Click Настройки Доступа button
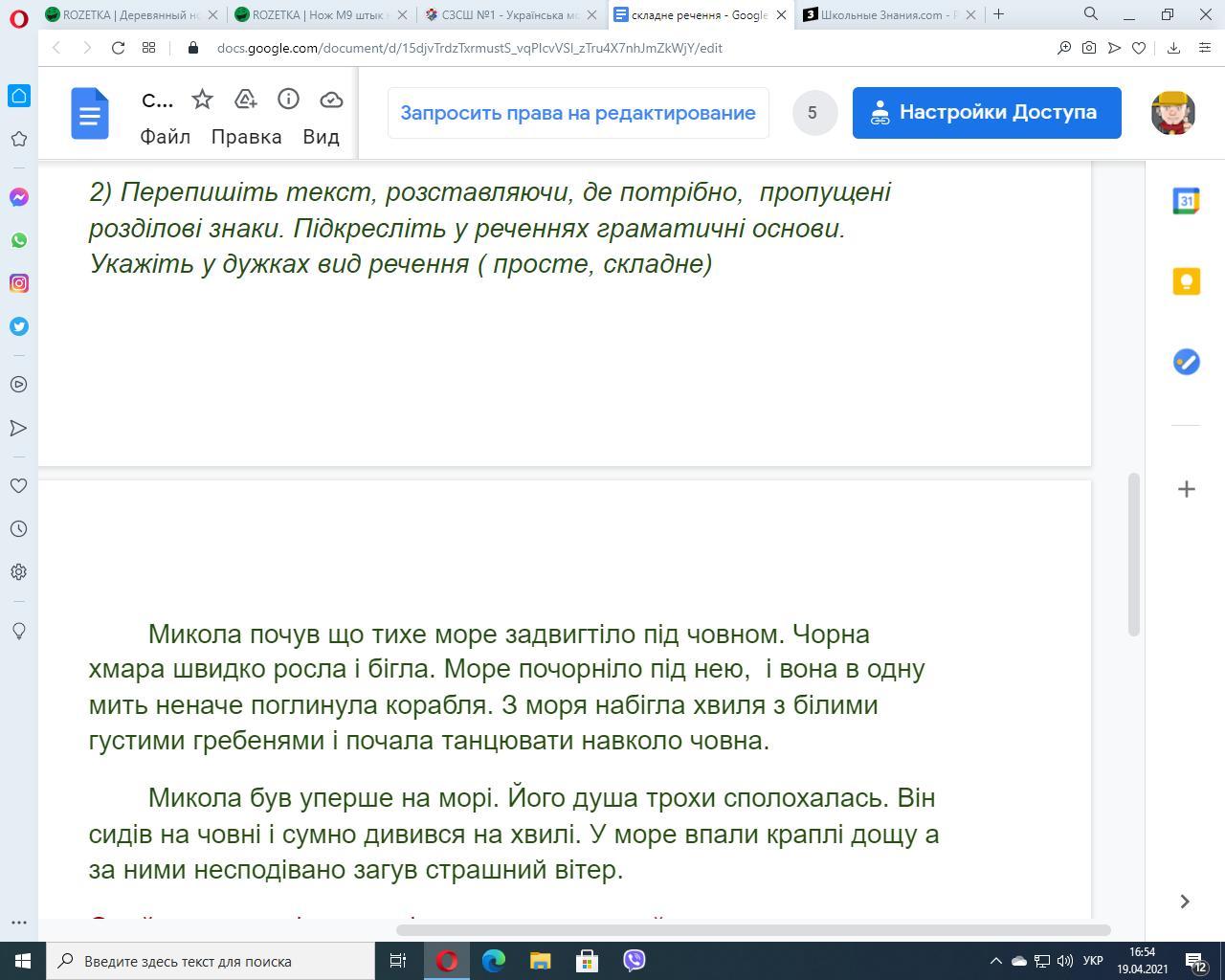Image resolution: width=1225 pixels, height=980 pixels. tap(986, 113)
